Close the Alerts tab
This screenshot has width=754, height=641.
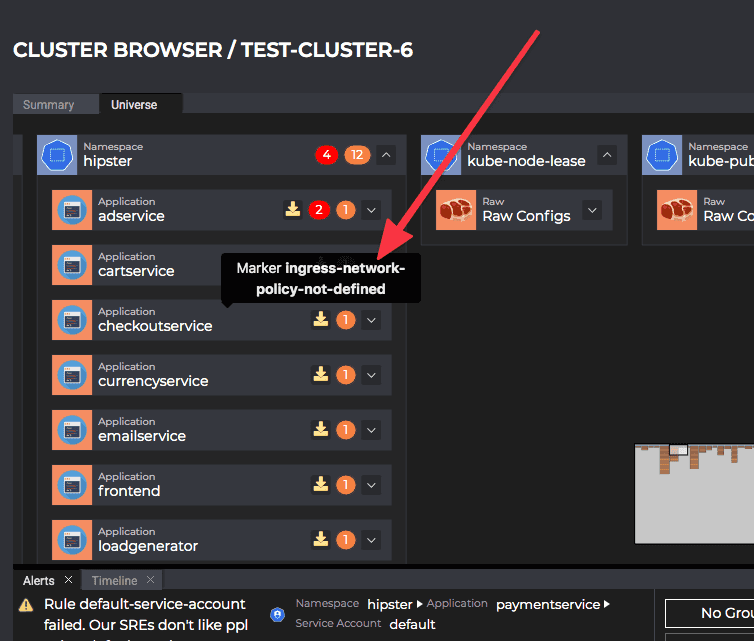[68, 580]
